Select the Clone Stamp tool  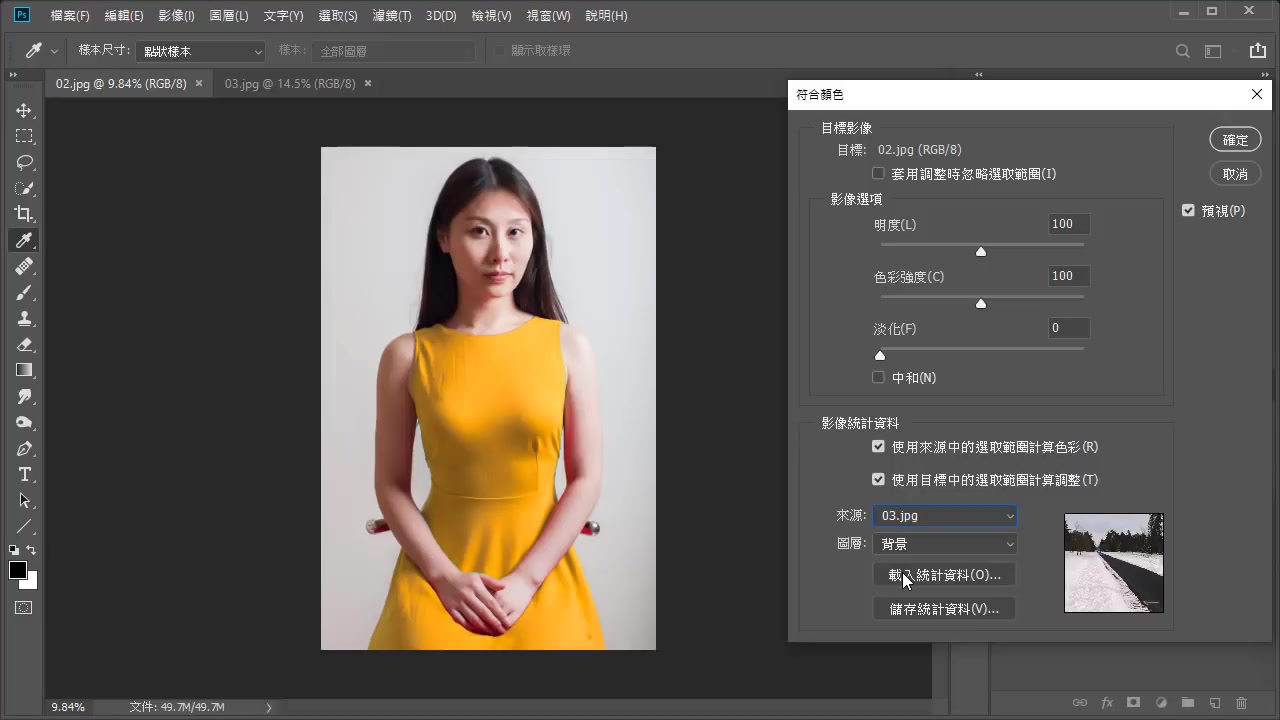[x=24, y=319]
